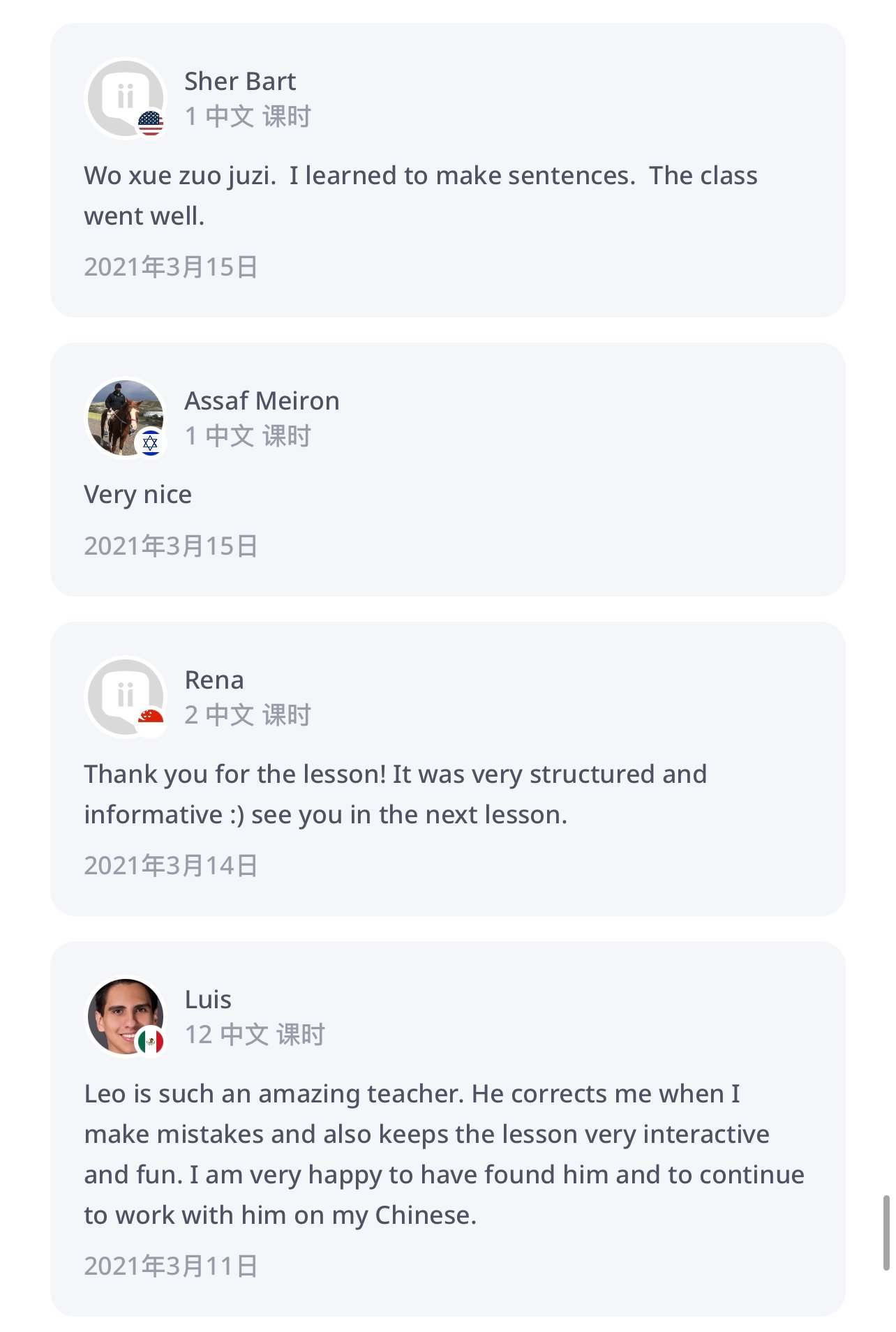Viewport: 896px width, 1332px height.
Task: Tap the 2021年3月11日 date on Luis's review
Action: pyautogui.click(x=171, y=1266)
